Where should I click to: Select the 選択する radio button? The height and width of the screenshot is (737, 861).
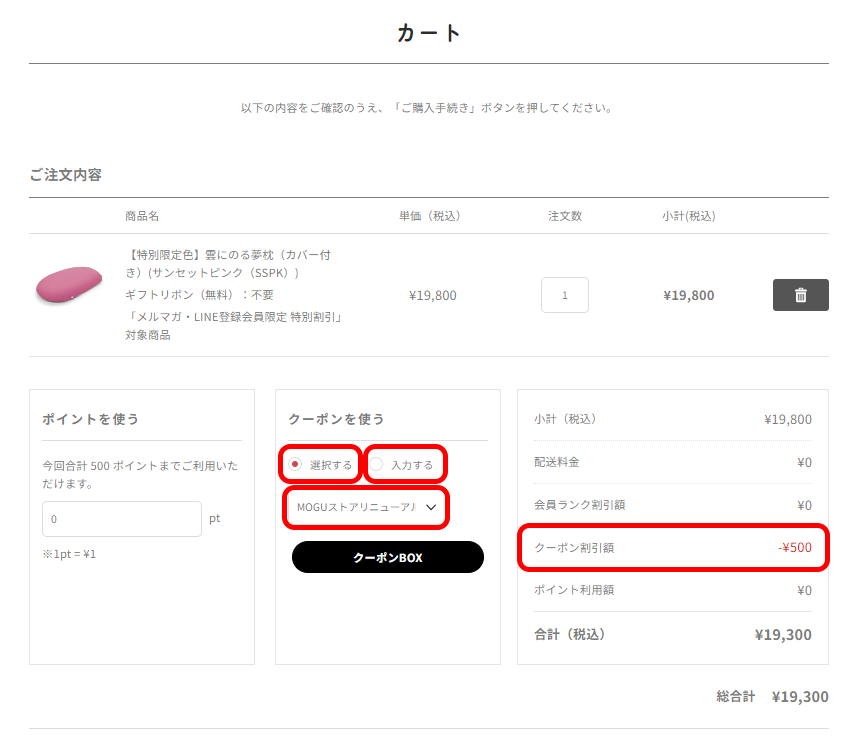coord(295,465)
